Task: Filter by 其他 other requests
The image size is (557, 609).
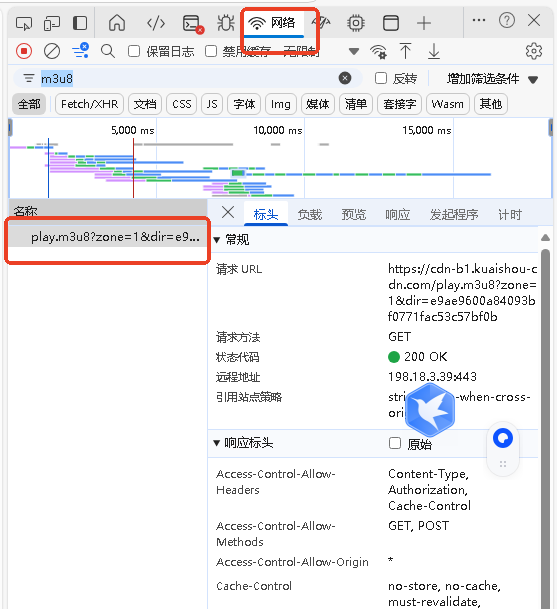Action: (491, 104)
